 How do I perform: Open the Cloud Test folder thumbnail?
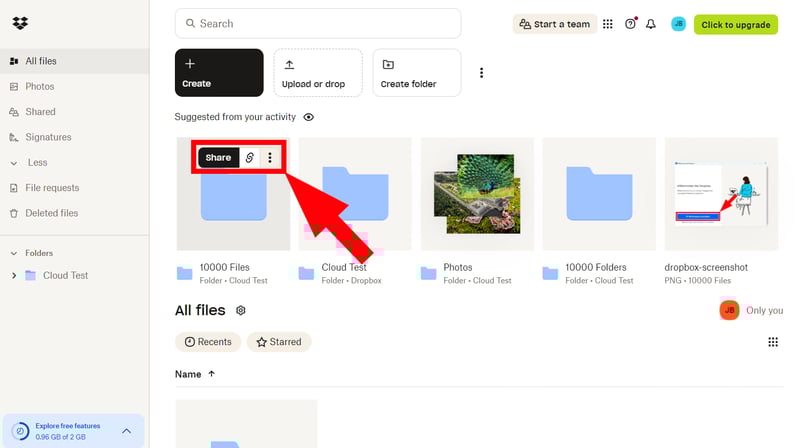point(355,194)
